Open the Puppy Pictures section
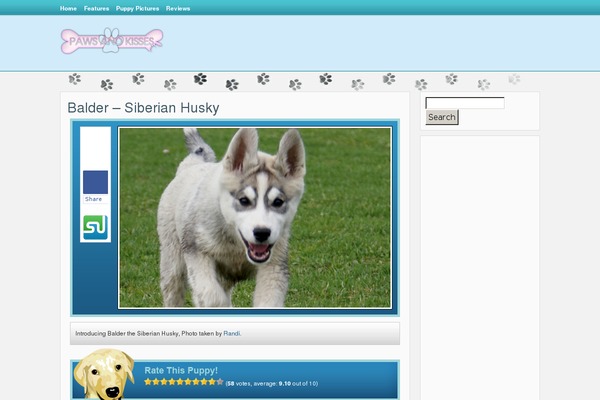 click(137, 8)
